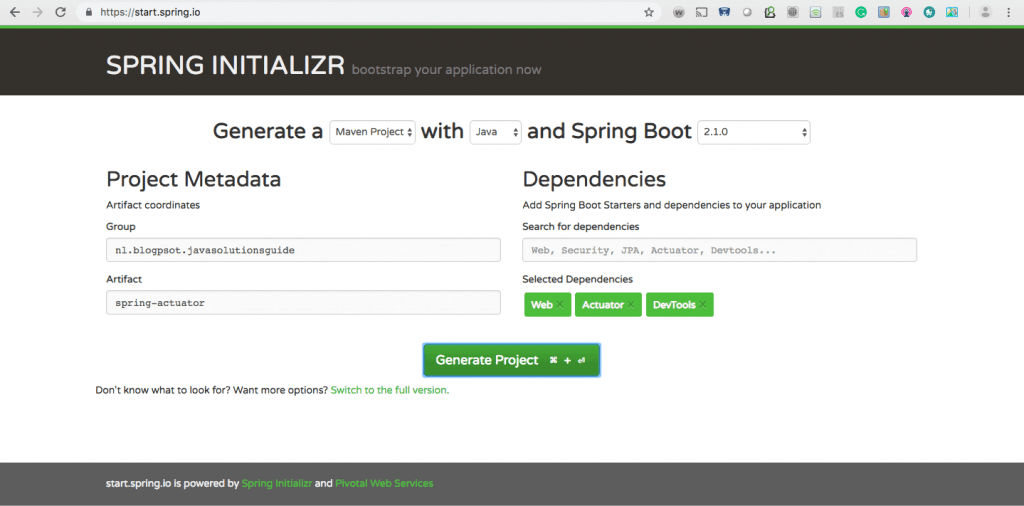Remove the Web dependency via its X
Viewport: 1024px width, 506px height.
[x=560, y=305]
